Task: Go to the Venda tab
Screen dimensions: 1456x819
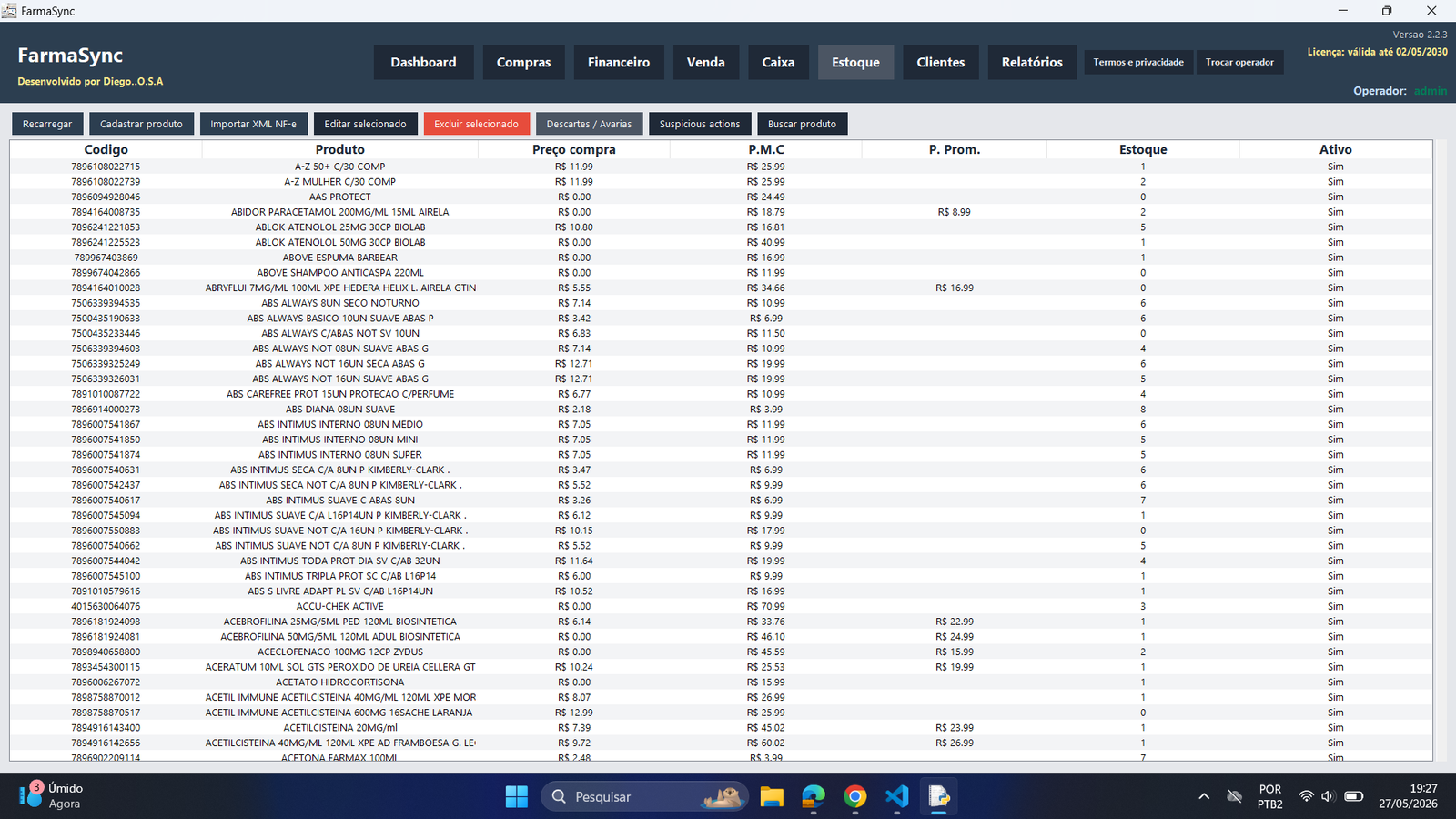Action: 706,62
